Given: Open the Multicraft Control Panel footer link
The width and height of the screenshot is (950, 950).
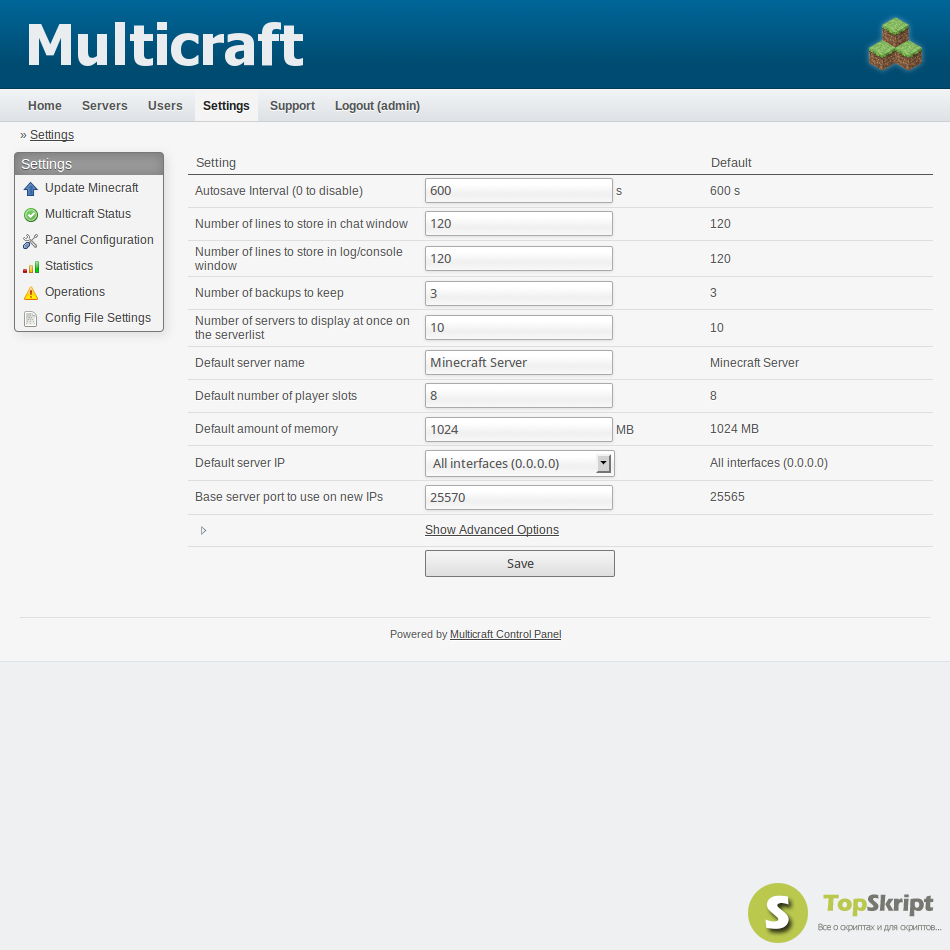Looking at the screenshot, I should pyautogui.click(x=505, y=634).
